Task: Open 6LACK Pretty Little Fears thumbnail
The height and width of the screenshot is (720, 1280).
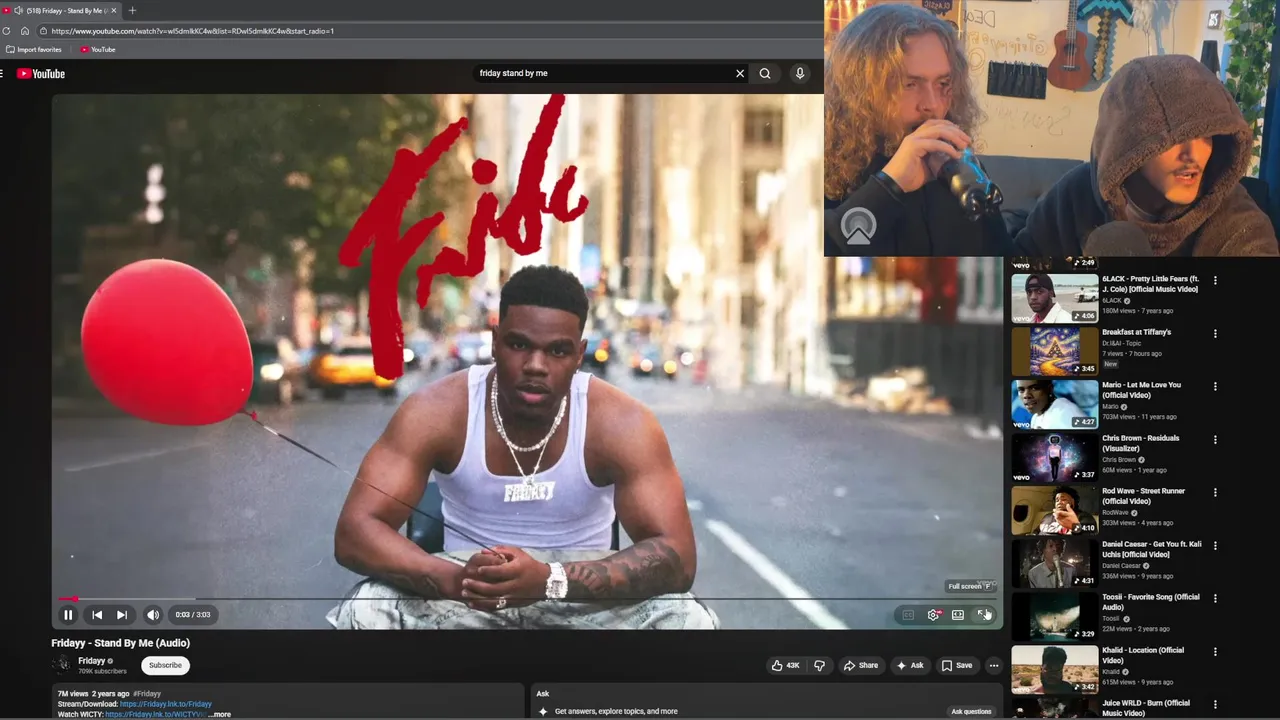Action: tap(1054, 298)
